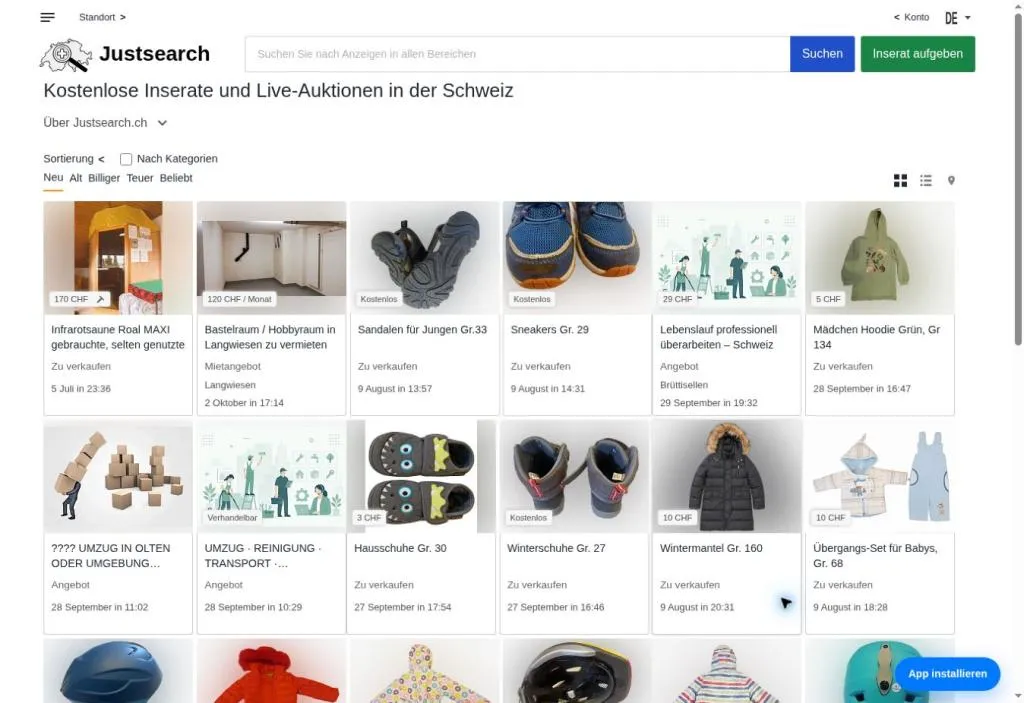
Task: Open the Mädchen Hoodie Grün photo
Action: (880, 258)
